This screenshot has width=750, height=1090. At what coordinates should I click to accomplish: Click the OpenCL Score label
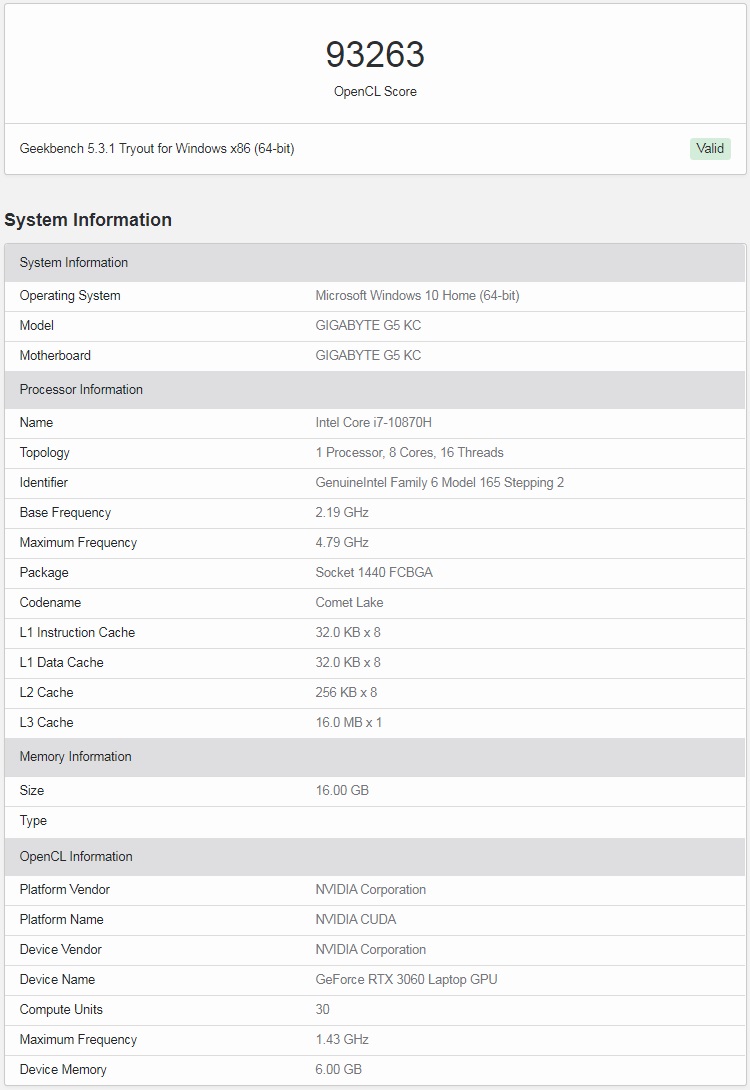tap(375, 91)
